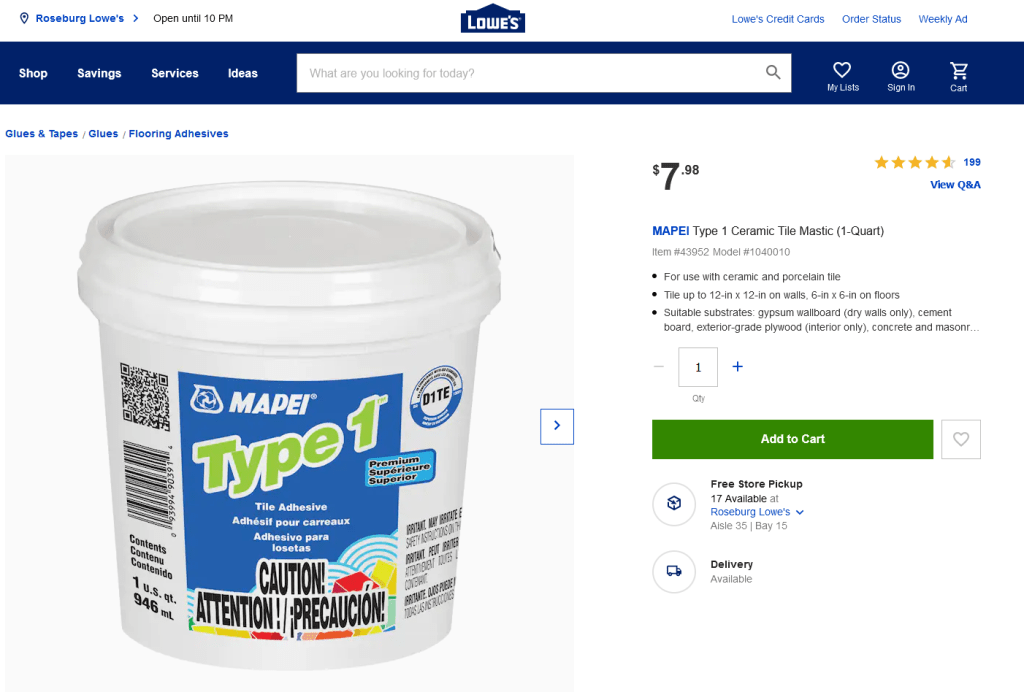
Task: Show next product image with arrow
Action: (557, 426)
